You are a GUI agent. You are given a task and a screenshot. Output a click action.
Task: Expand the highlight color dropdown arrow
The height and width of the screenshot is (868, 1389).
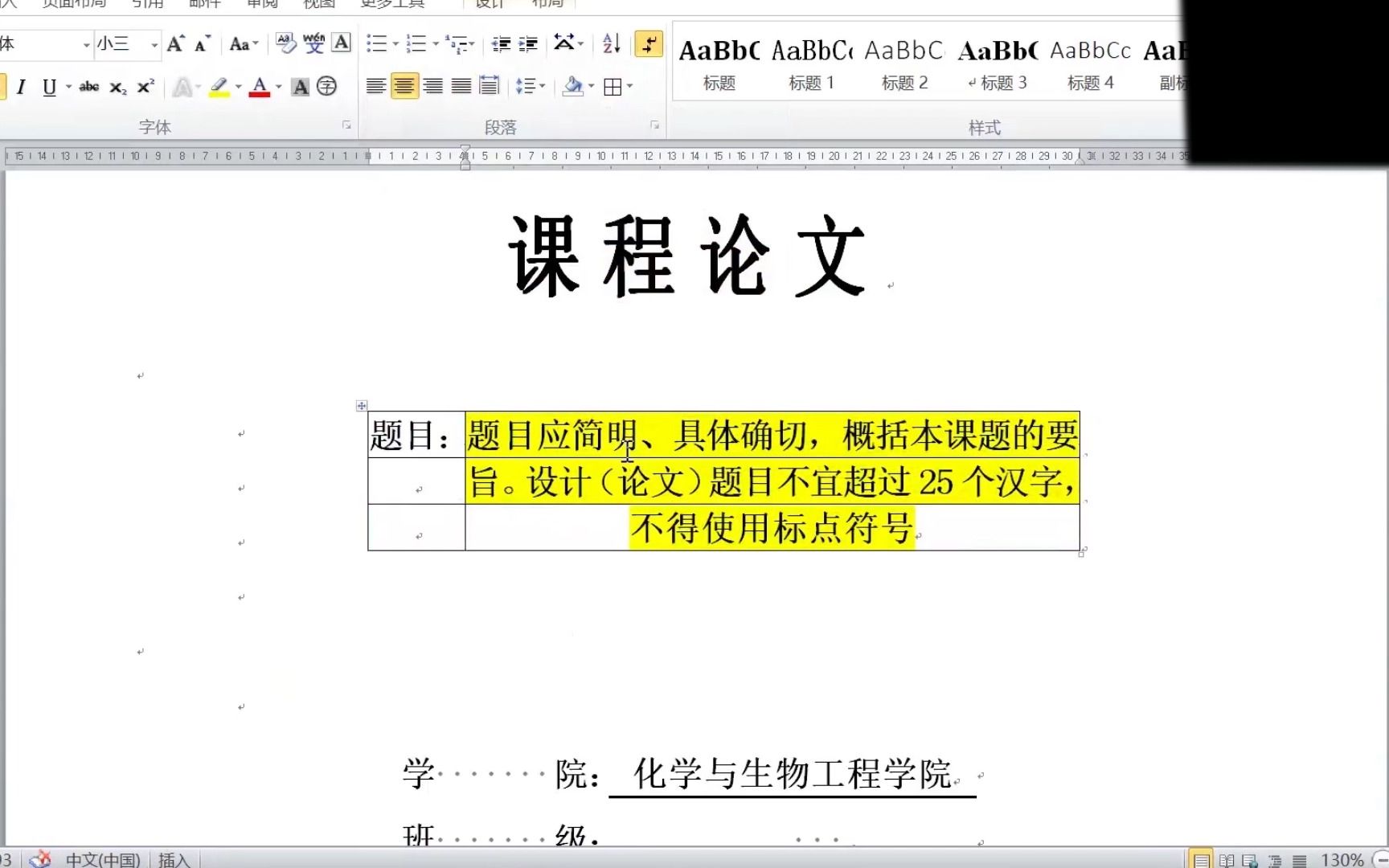pyautogui.click(x=239, y=87)
